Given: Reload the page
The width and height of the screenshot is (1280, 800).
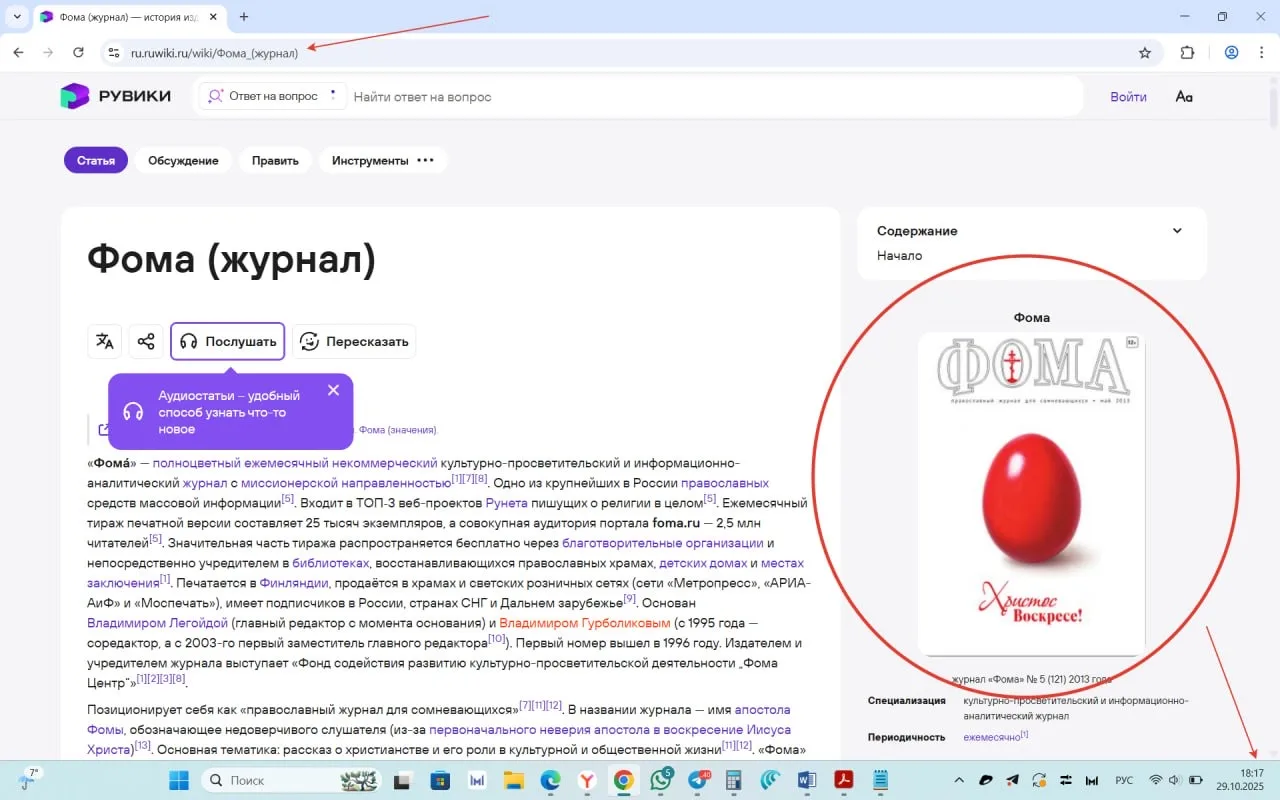Looking at the screenshot, I should [x=78, y=53].
